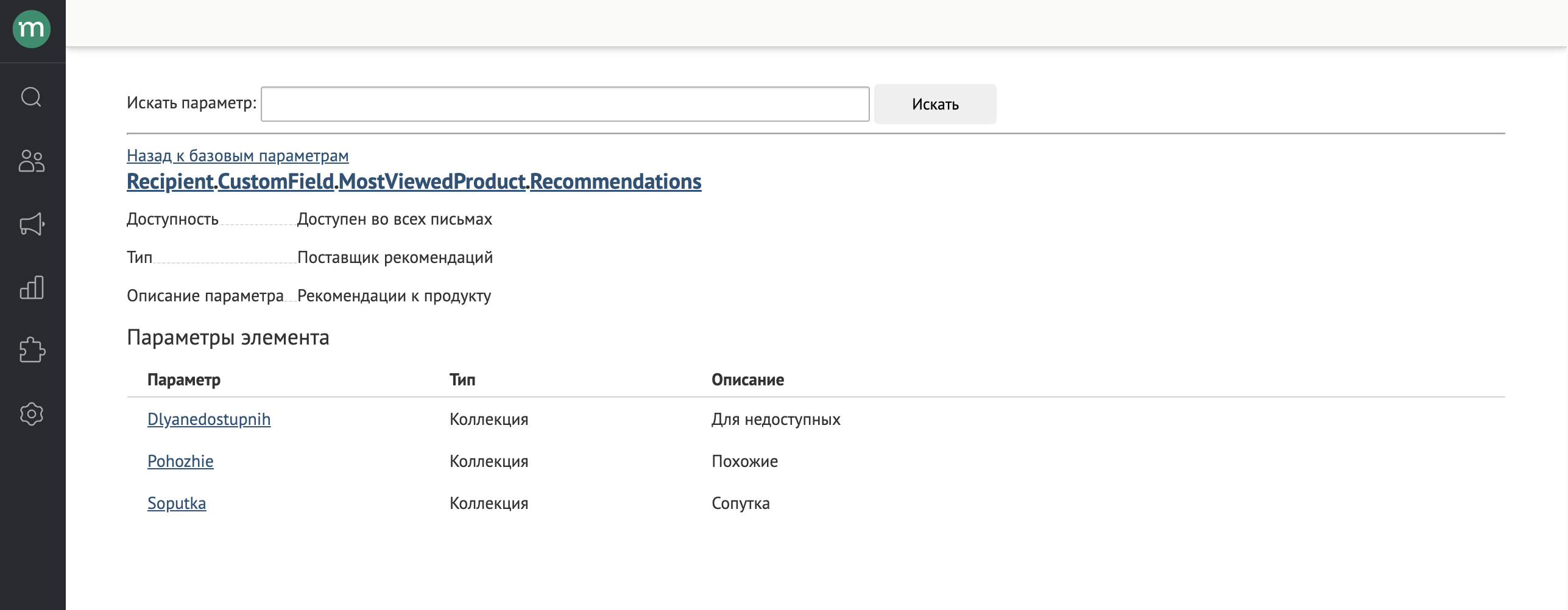Open the customers people icon in sidebar
Viewport: 1568px width, 610px height.
click(32, 161)
